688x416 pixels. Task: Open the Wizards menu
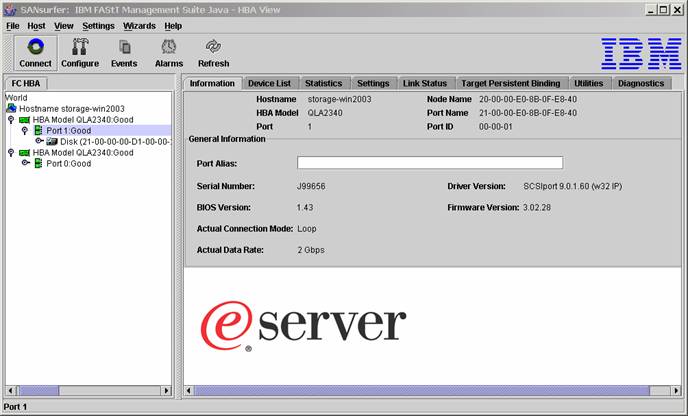(x=139, y=26)
